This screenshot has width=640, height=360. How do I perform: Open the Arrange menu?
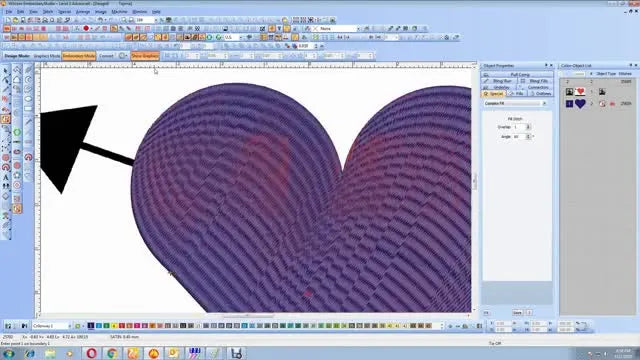pos(83,12)
